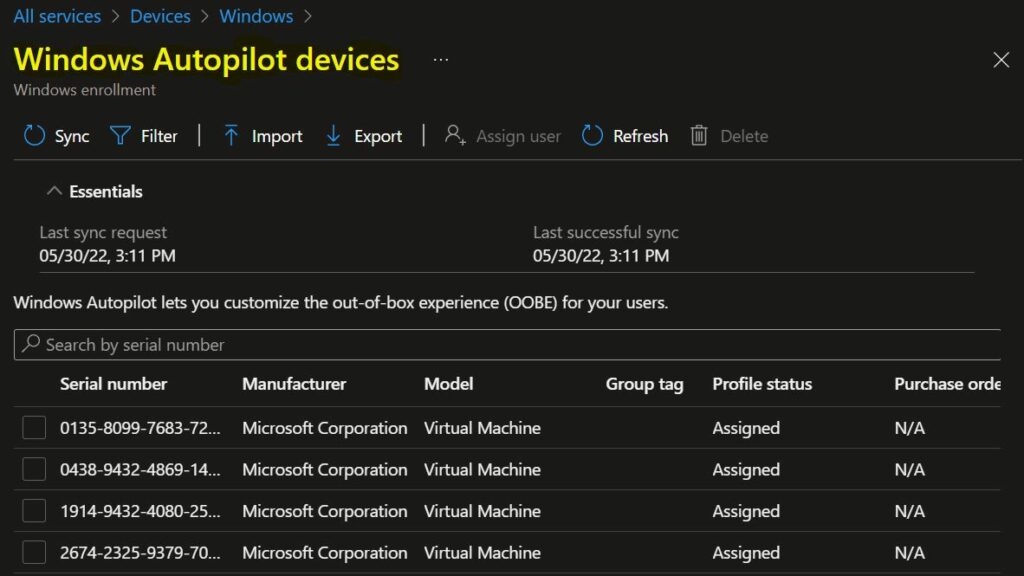The width and height of the screenshot is (1024, 576).
Task: Collapse the Essentials section chevron
Action: [54, 191]
